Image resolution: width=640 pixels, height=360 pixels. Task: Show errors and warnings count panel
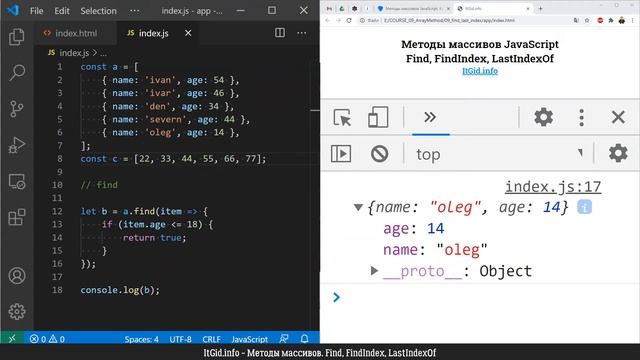(47, 339)
